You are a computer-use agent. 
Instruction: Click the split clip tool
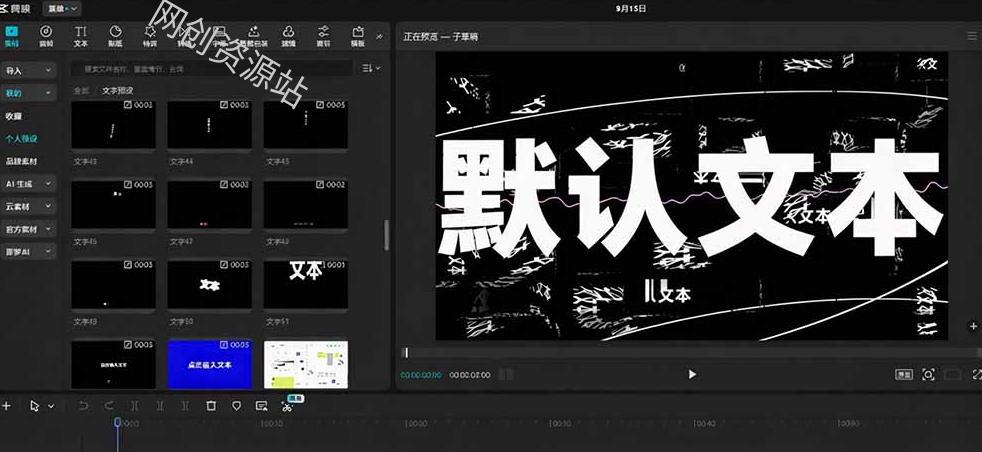134,406
